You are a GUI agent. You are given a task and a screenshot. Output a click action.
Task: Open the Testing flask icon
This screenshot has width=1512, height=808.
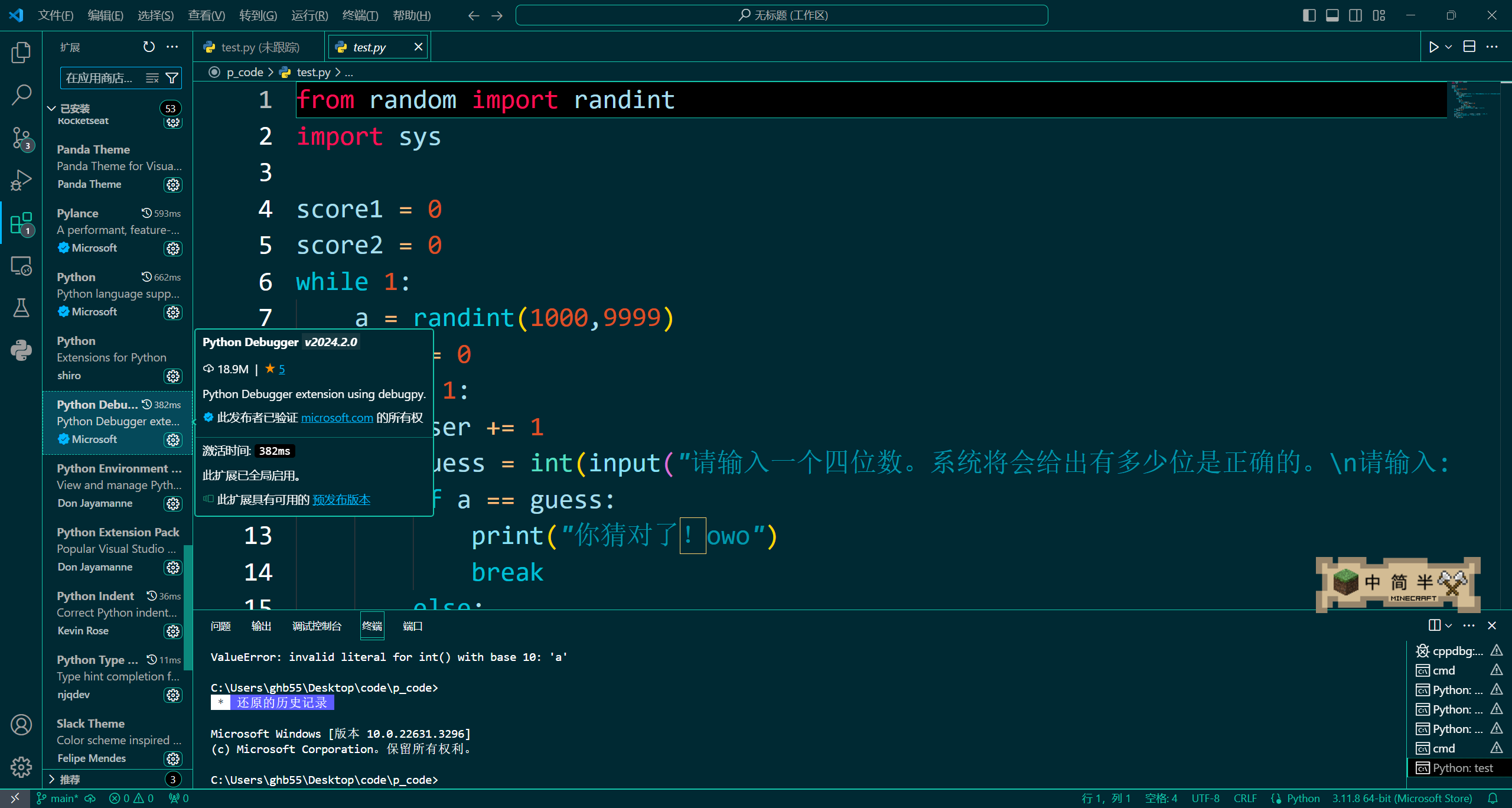(21, 308)
